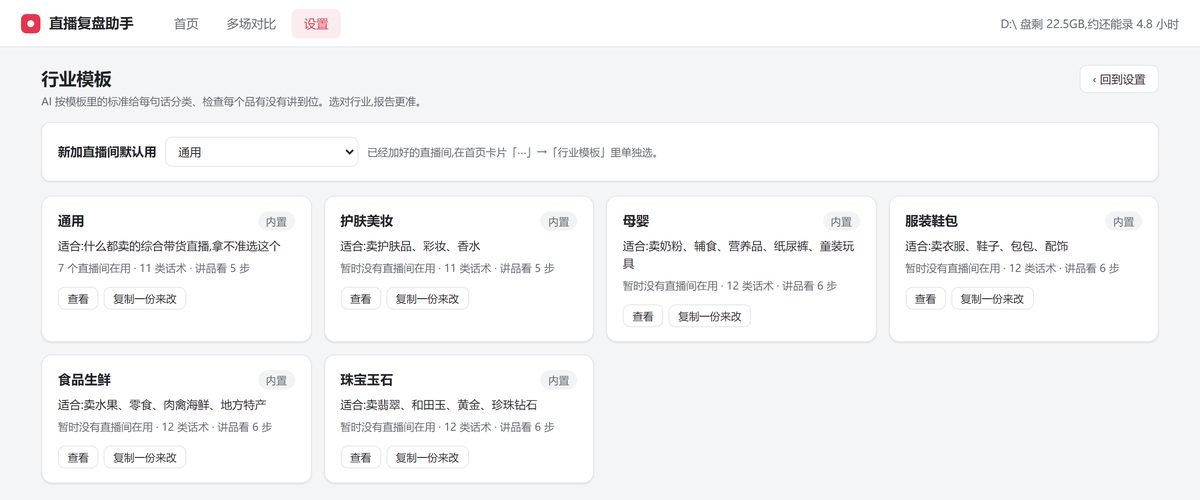Click the text 适合:什么都卖的综合带货直播,拿不准选这个
The width and height of the screenshot is (1200, 500).
pyautogui.click(x=169, y=246)
